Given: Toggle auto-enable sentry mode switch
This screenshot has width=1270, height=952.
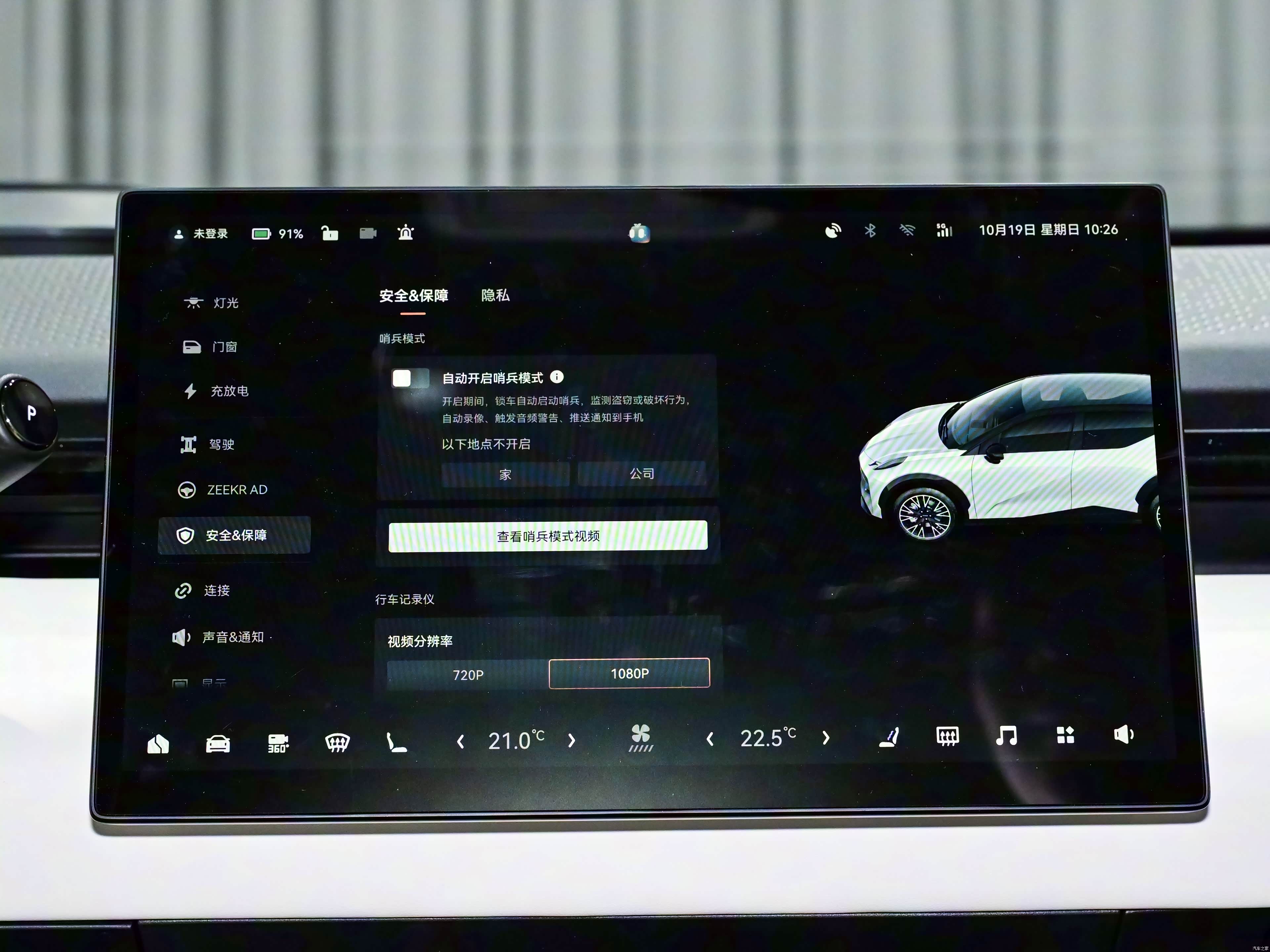Looking at the screenshot, I should point(410,378).
